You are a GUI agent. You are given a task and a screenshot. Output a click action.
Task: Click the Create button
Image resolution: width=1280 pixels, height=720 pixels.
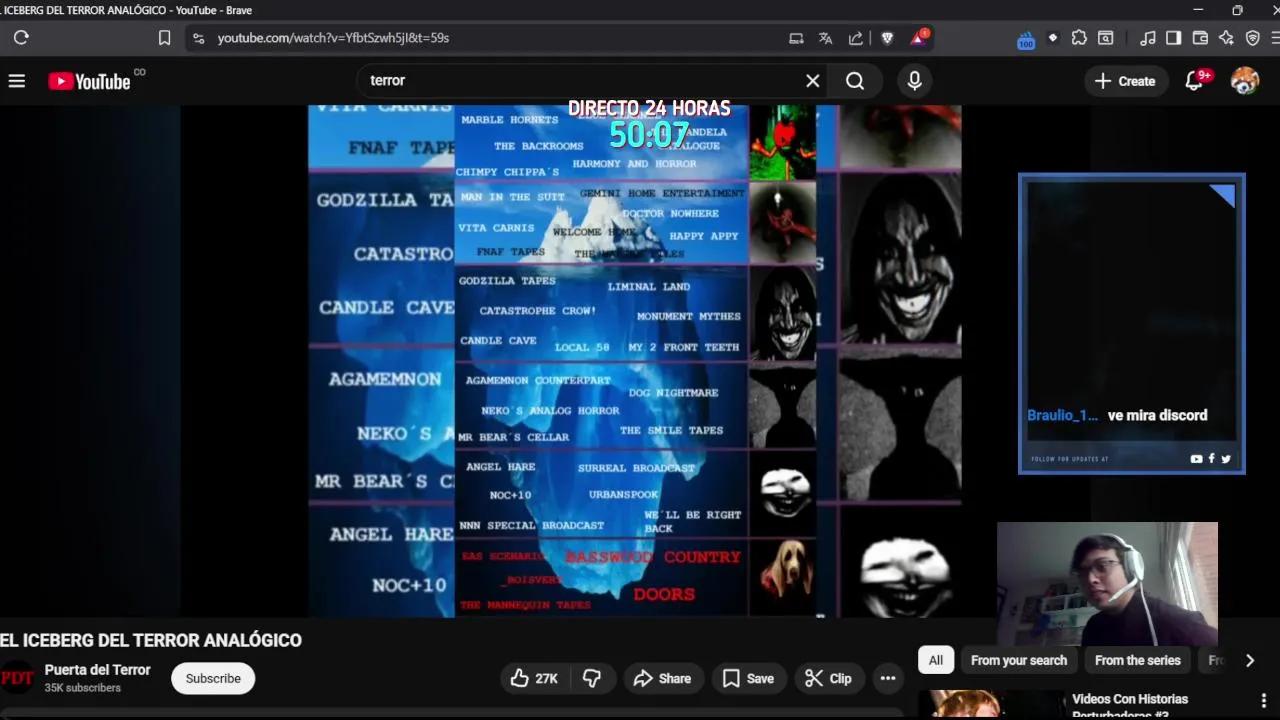1125,81
